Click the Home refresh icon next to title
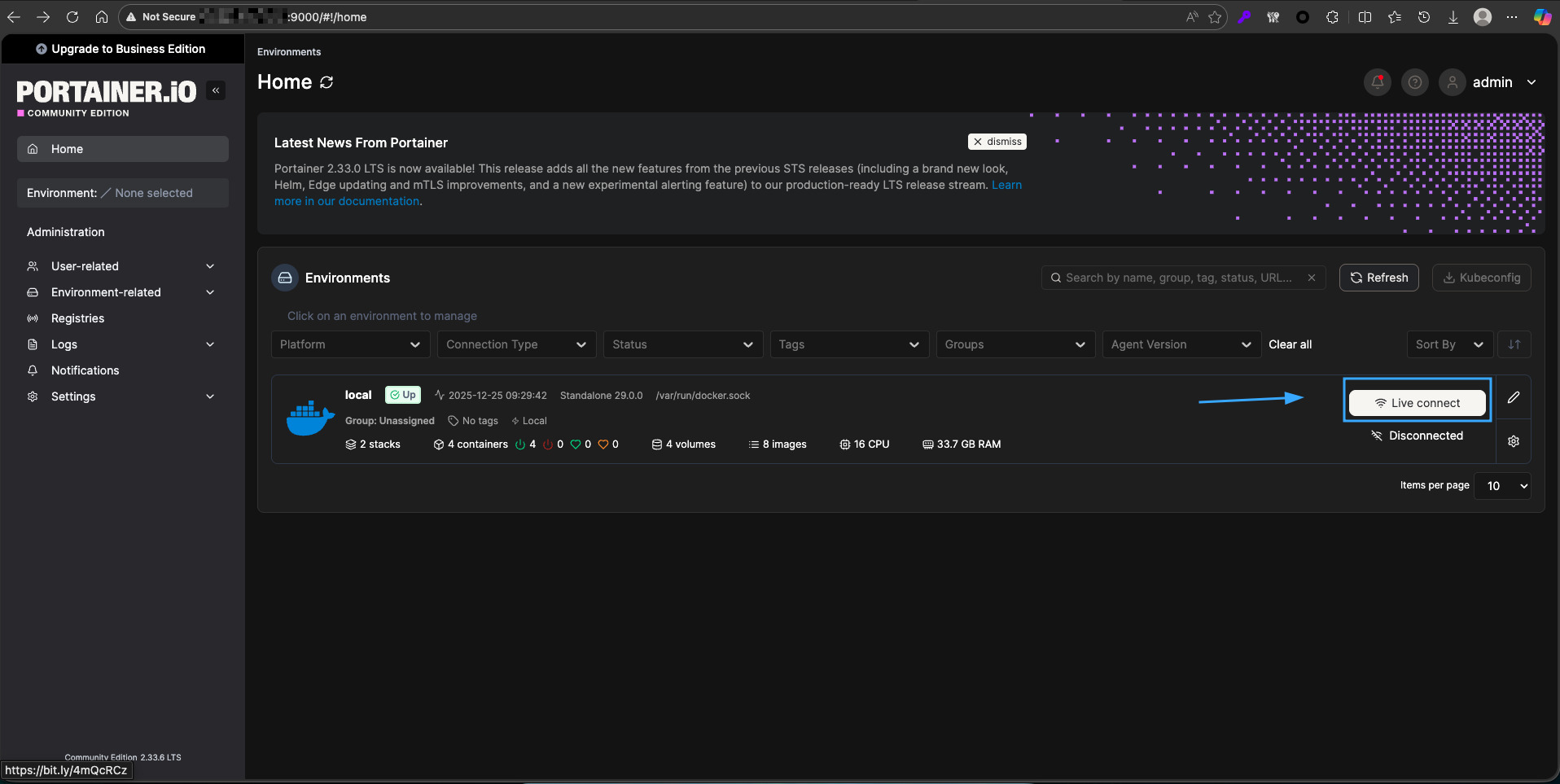This screenshot has width=1560, height=784. click(326, 81)
